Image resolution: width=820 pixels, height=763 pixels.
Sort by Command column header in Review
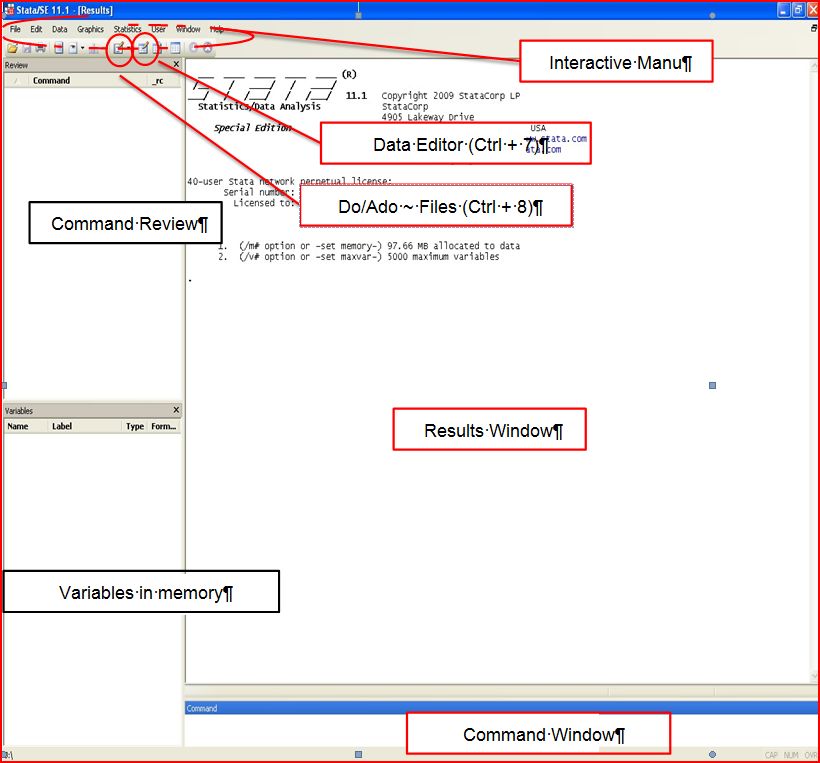pyautogui.click(x=86, y=81)
